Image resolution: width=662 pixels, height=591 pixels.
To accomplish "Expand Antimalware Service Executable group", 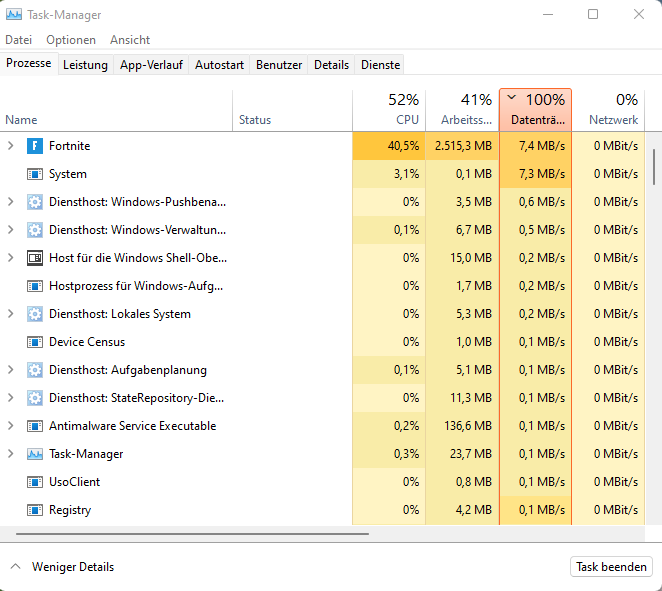I will (x=11, y=426).
